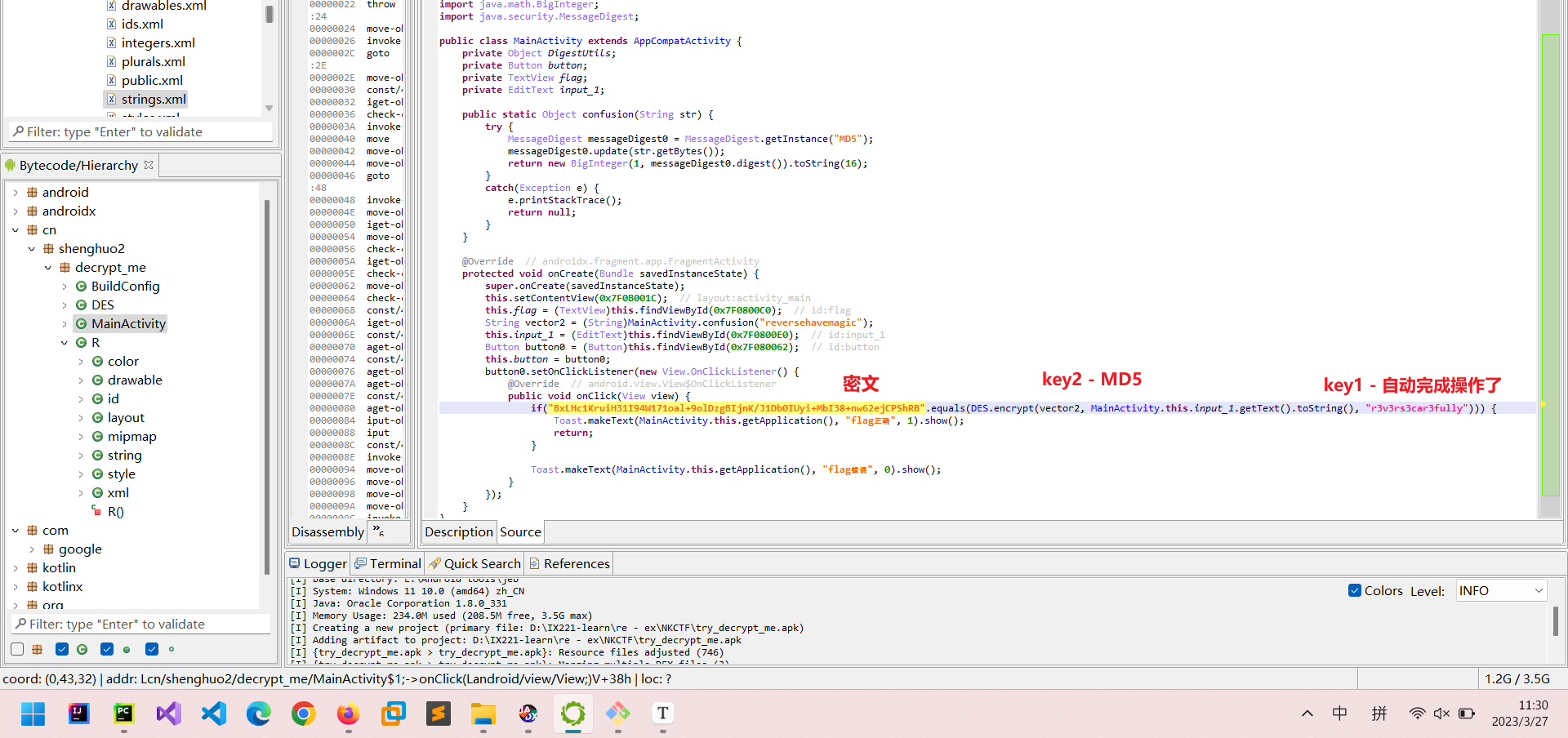Screen dimensions: 1568x738
Task: Toggle the package filter checkbox
Action: 17,649
